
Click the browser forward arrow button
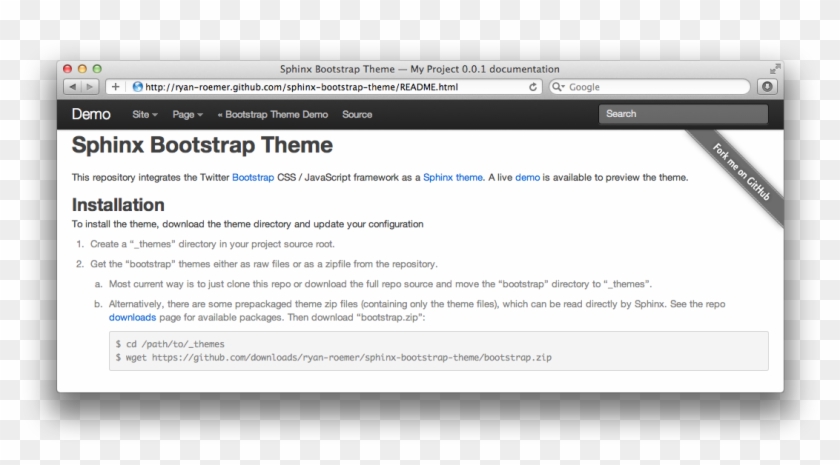(x=89, y=87)
